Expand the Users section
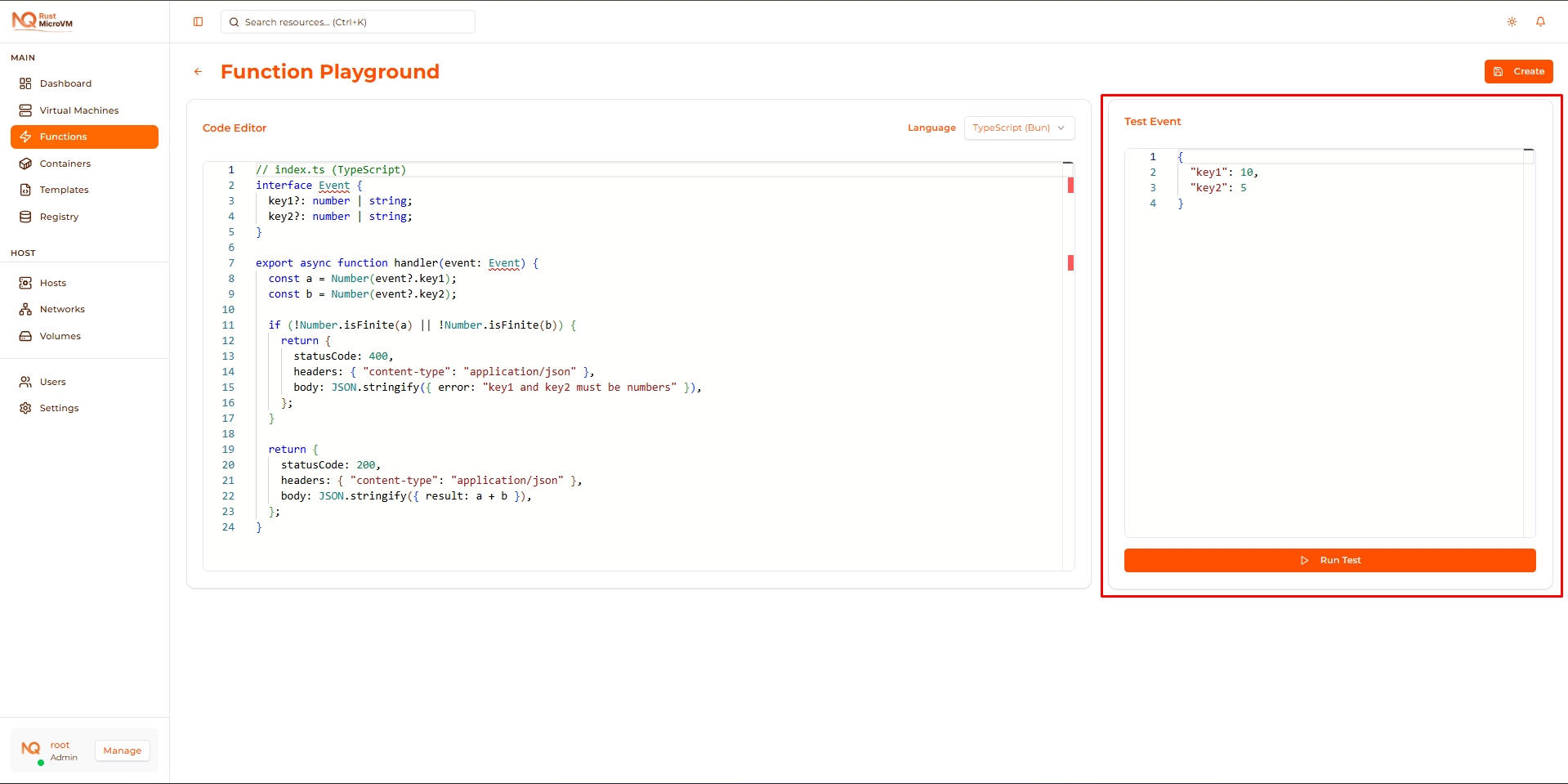Screen dimensions: 1568x784 click(x=52, y=381)
